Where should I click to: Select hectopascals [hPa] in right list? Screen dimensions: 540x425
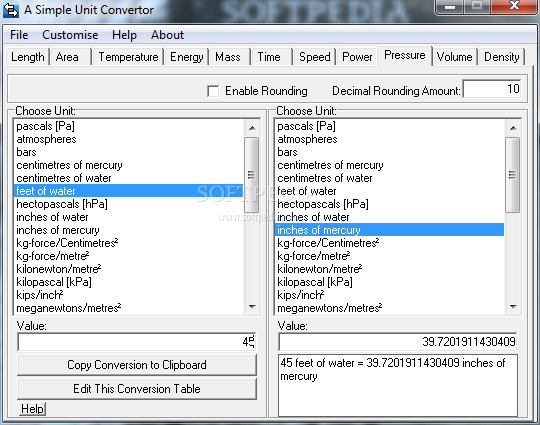coord(390,204)
